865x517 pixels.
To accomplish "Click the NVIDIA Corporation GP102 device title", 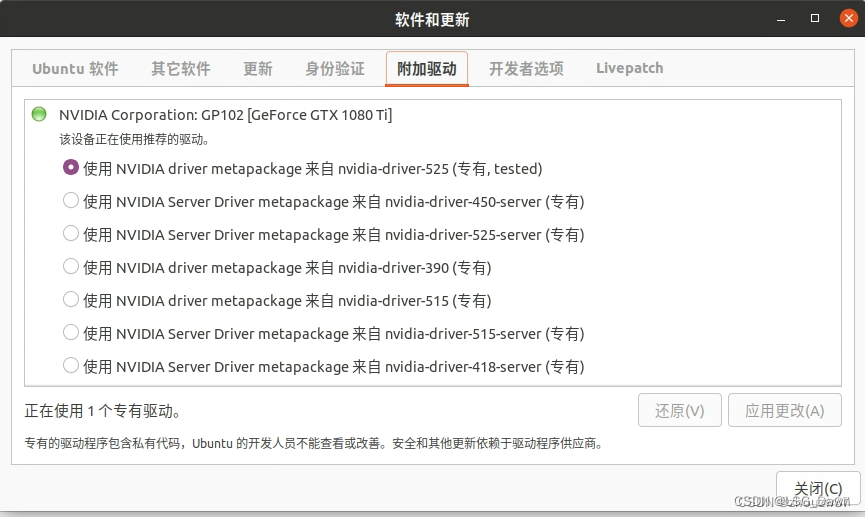I will pos(225,115).
